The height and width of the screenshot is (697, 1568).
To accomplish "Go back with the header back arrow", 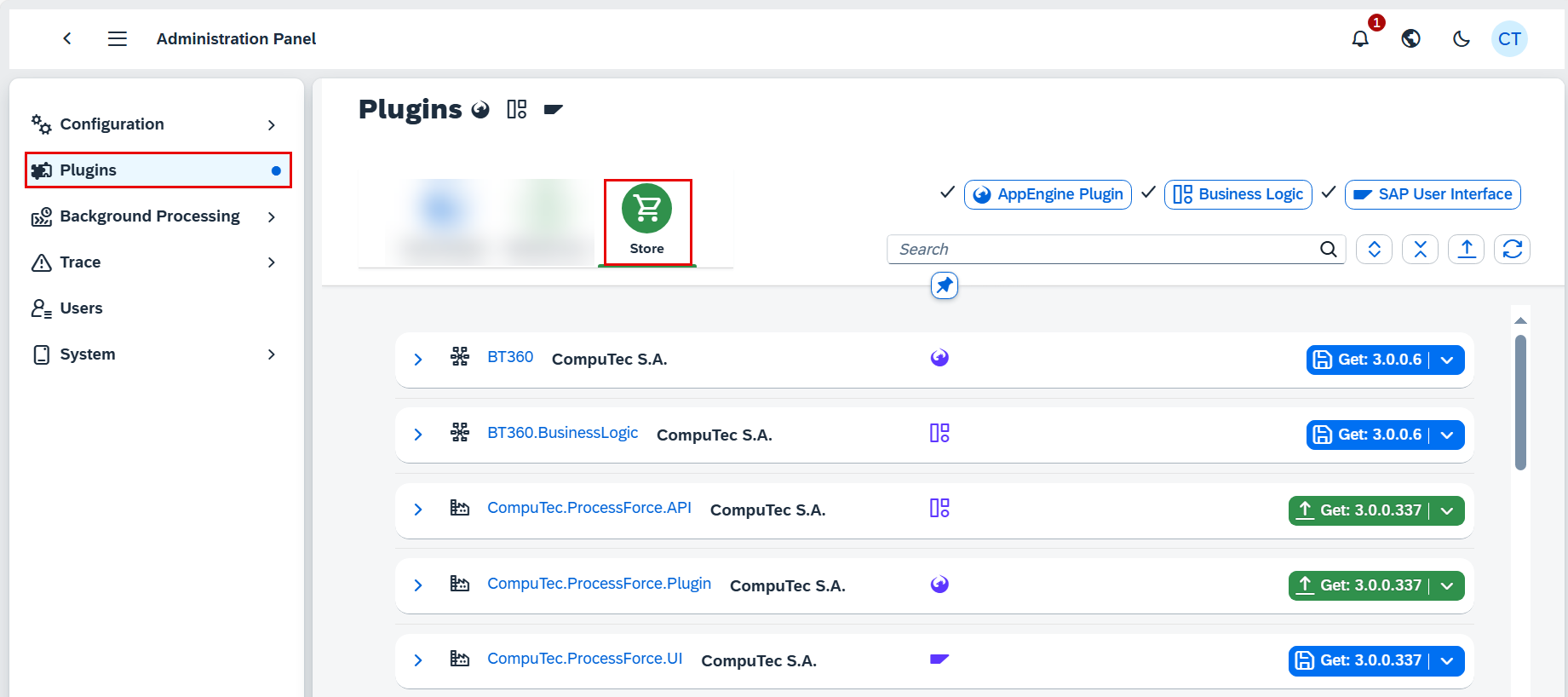I will pyautogui.click(x=67, y=38).
